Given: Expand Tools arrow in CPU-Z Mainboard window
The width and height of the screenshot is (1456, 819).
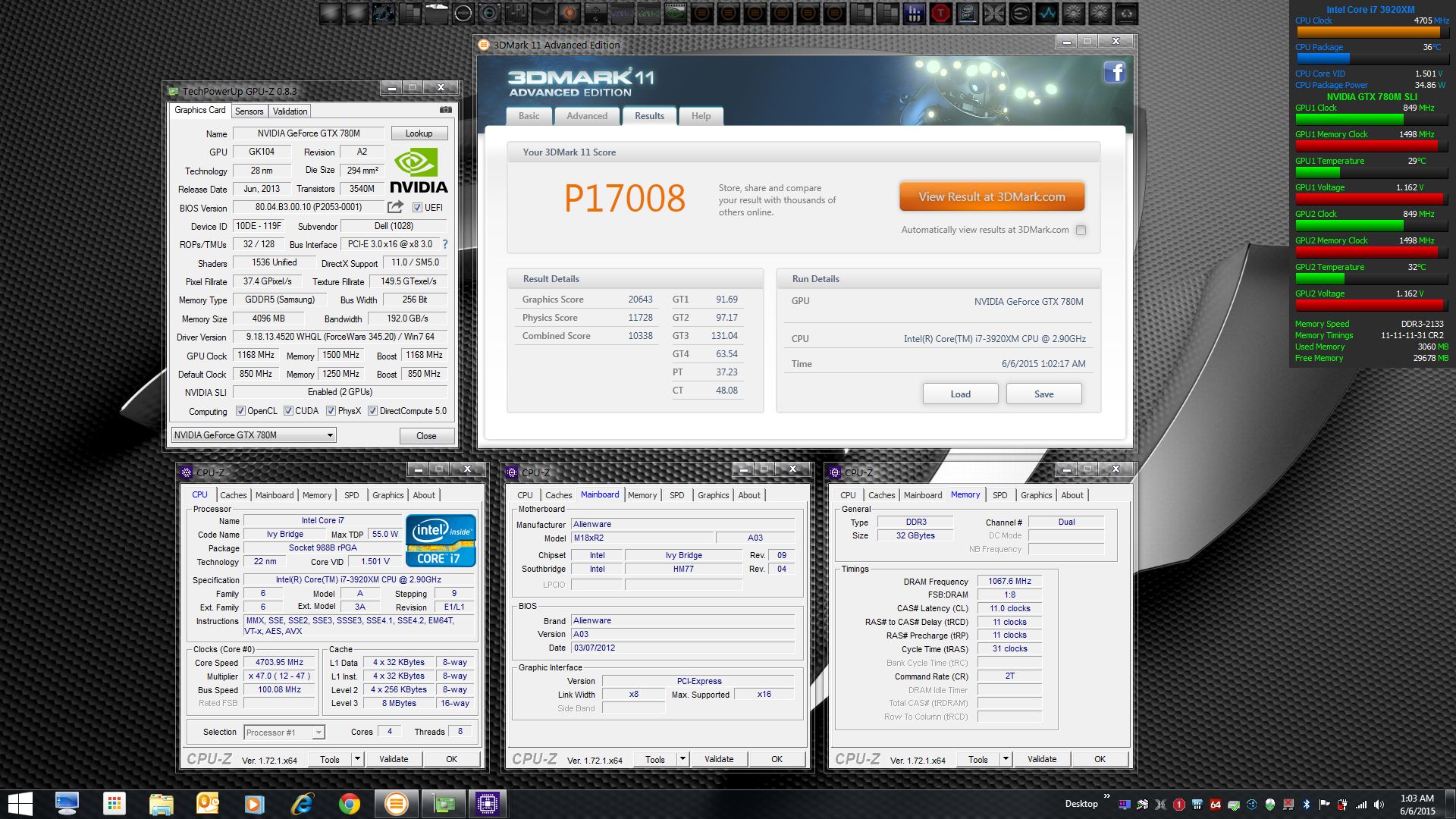Looking at the screenshot, I should click(x=682, y=759).
